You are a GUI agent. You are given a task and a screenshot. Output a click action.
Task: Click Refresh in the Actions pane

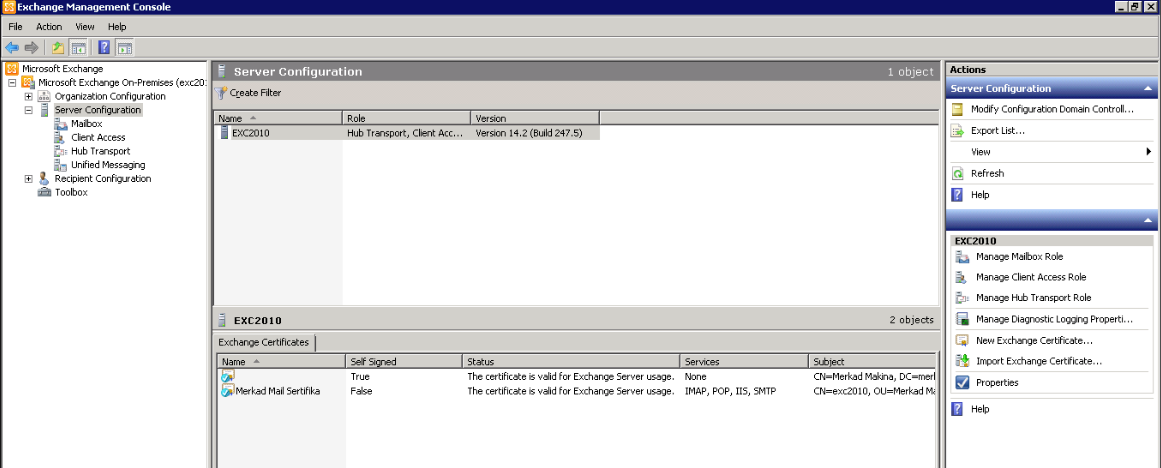pos(987,173)
